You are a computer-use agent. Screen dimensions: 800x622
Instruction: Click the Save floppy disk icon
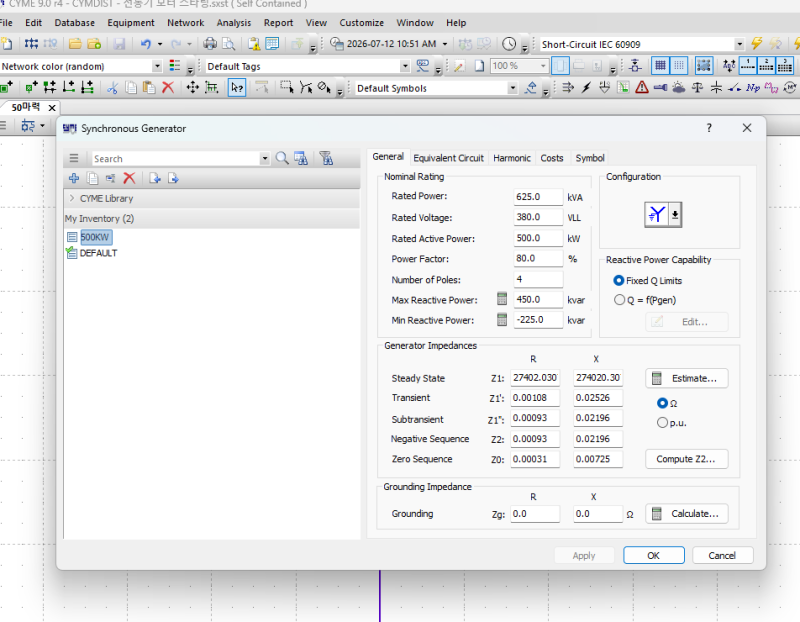[119, 44]
